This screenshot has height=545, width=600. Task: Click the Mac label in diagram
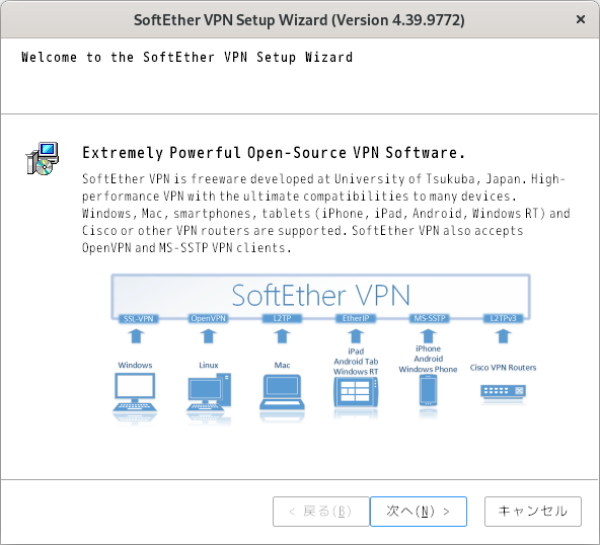[282, 365]
